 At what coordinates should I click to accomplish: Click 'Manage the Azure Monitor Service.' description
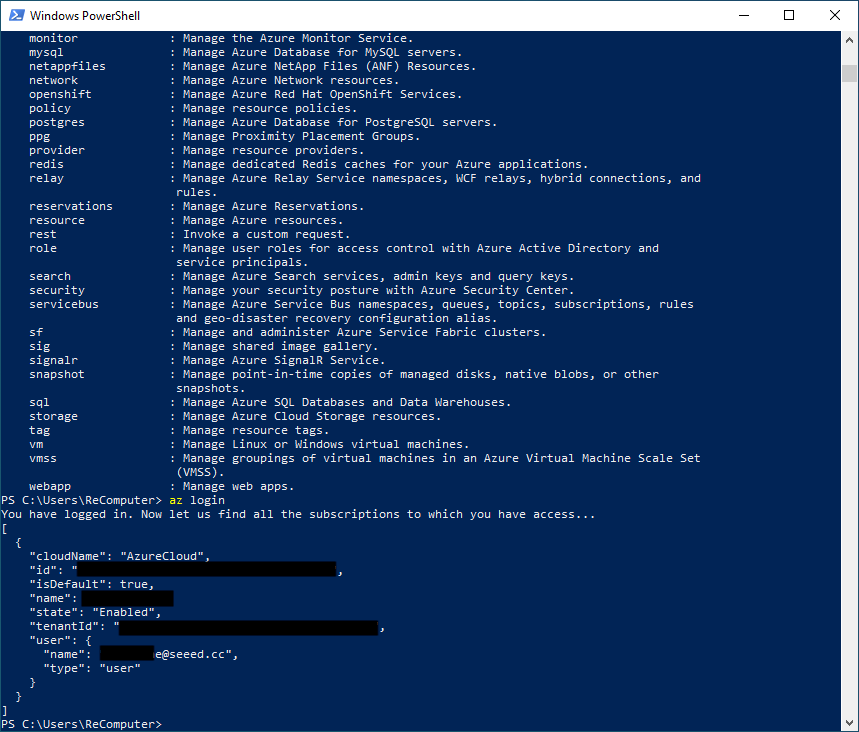297,38
